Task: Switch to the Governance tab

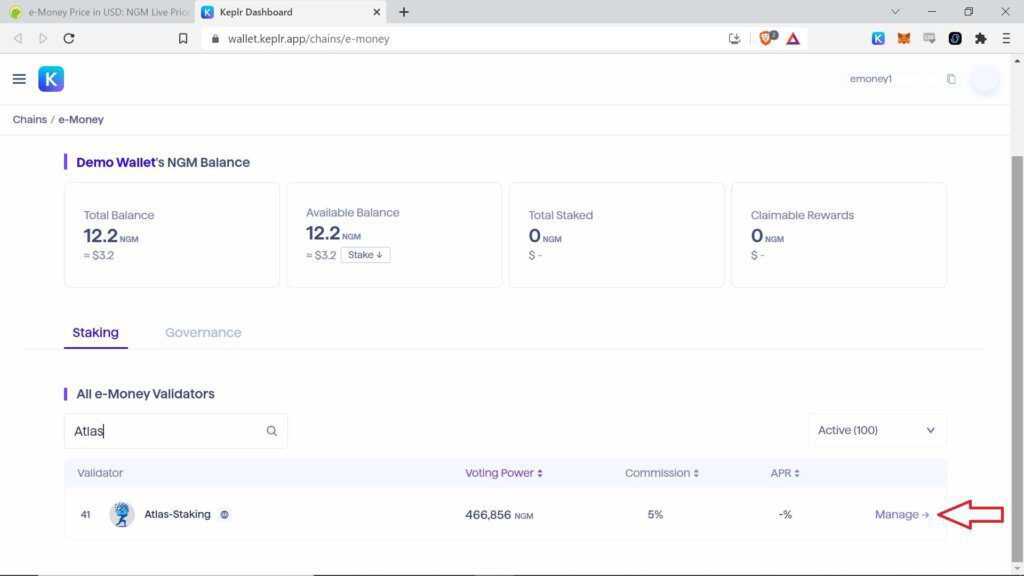Action: tap(203, 332)
